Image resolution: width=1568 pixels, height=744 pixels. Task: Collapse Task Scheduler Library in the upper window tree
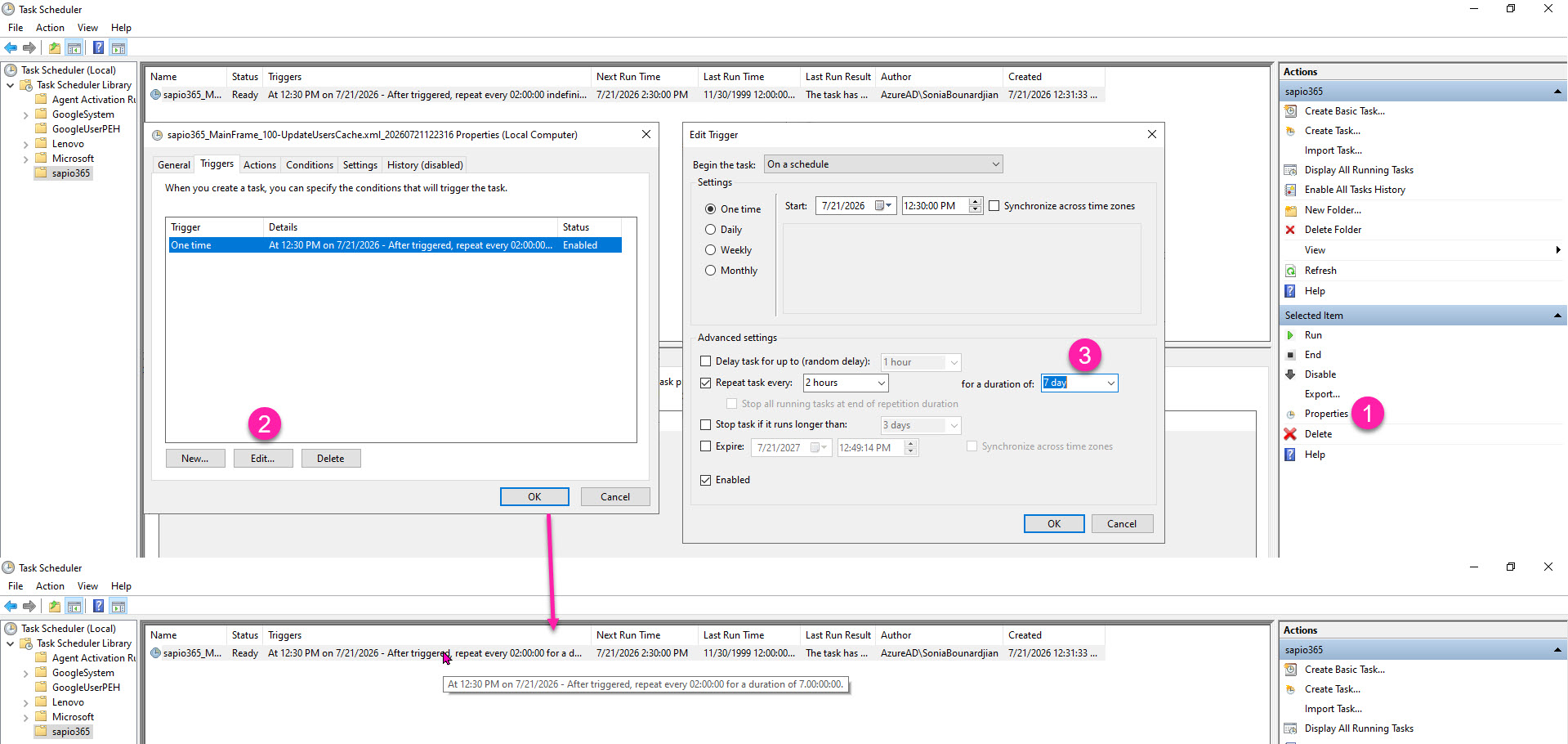pyautogui.click(x=10, y=85)
